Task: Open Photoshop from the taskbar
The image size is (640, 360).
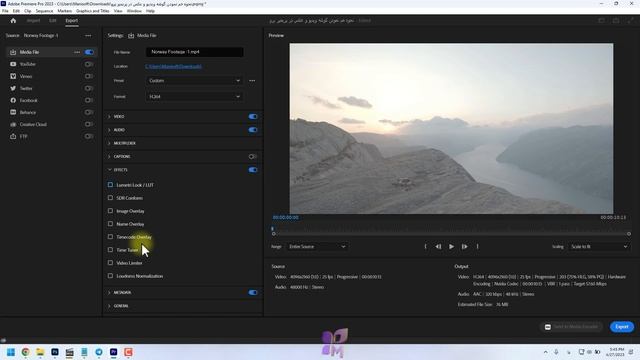Action: coord(55,352)
